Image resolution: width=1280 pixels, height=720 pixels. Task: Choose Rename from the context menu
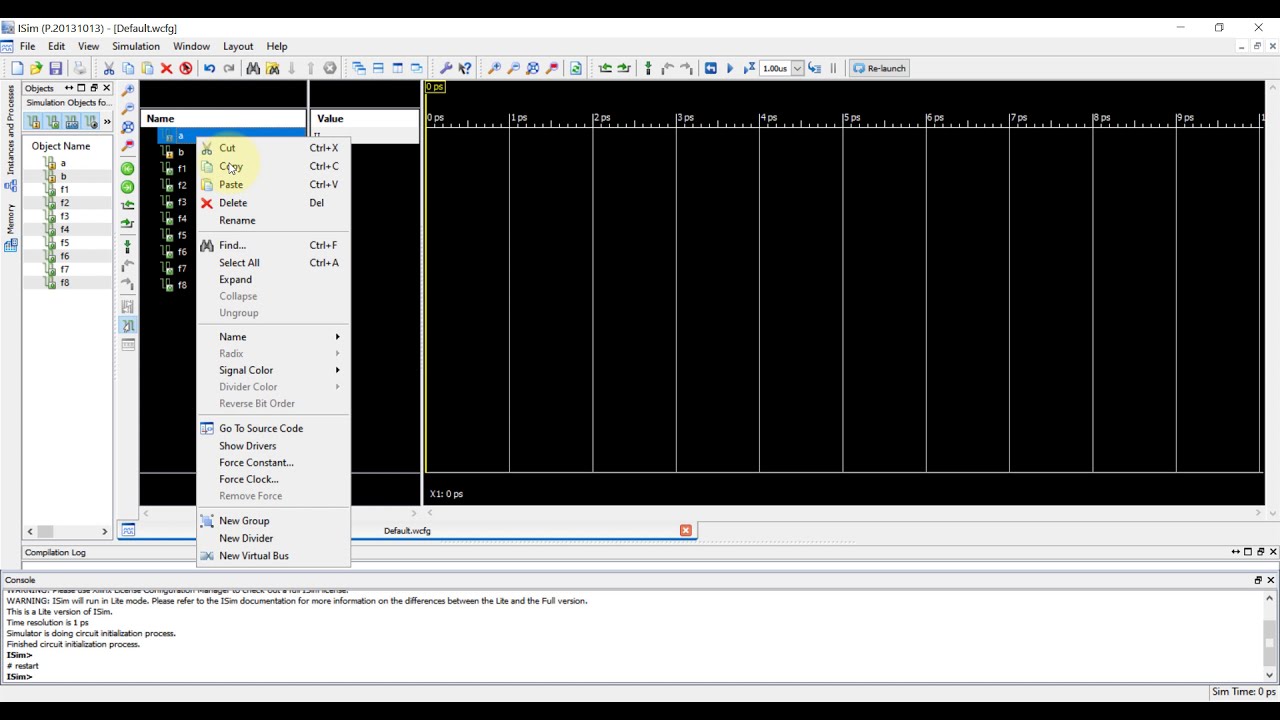273,220
